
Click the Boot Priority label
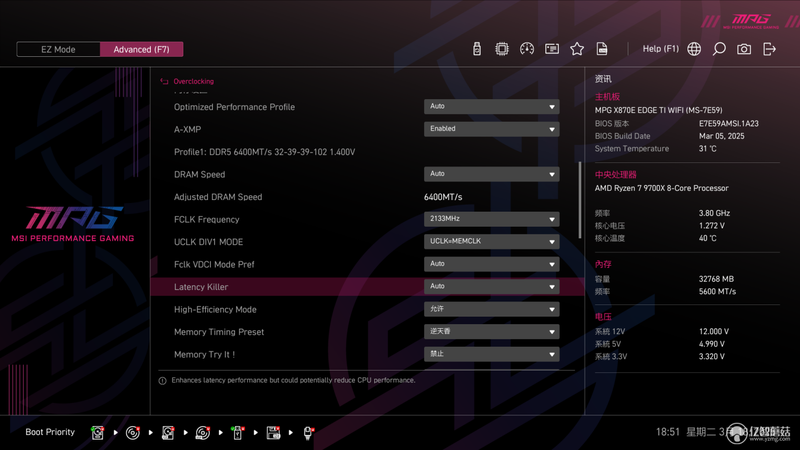50,432
